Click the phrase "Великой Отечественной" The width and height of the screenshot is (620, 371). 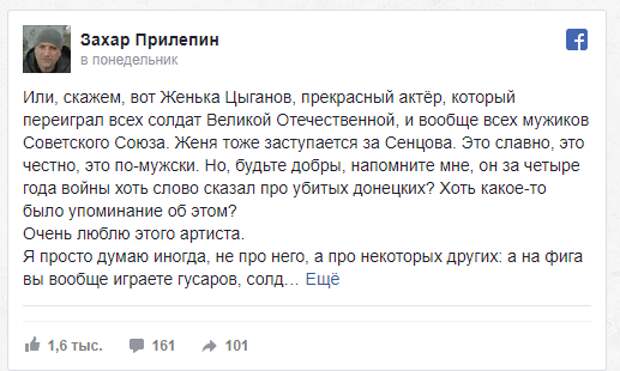301,120
